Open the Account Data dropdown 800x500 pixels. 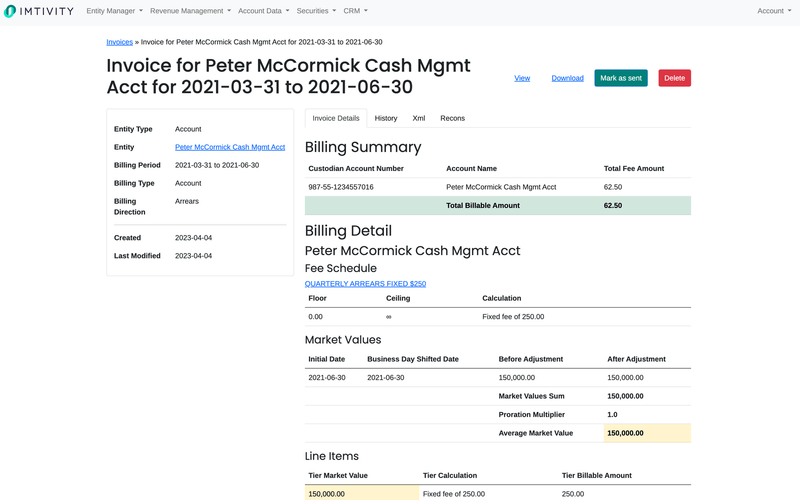(263, 11)
